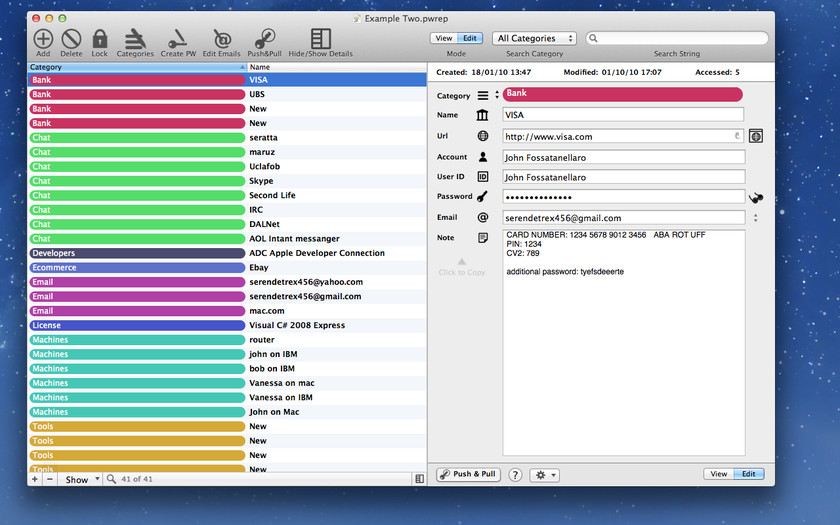Open the Show dropdown in list footer

pos(80,479)
